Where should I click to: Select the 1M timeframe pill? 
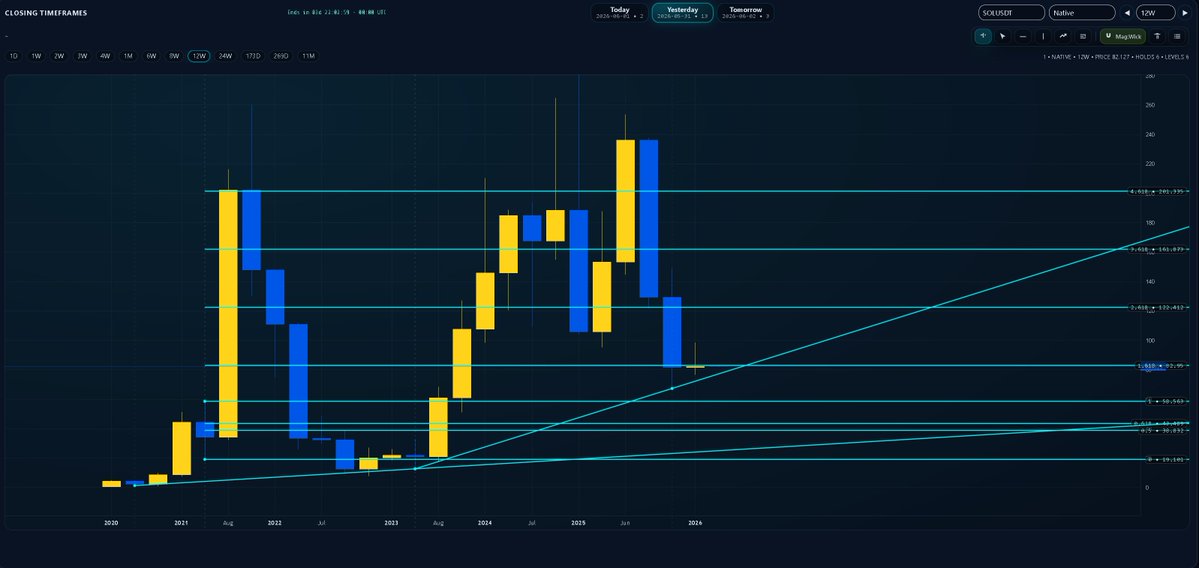click(x=128, y=56)
